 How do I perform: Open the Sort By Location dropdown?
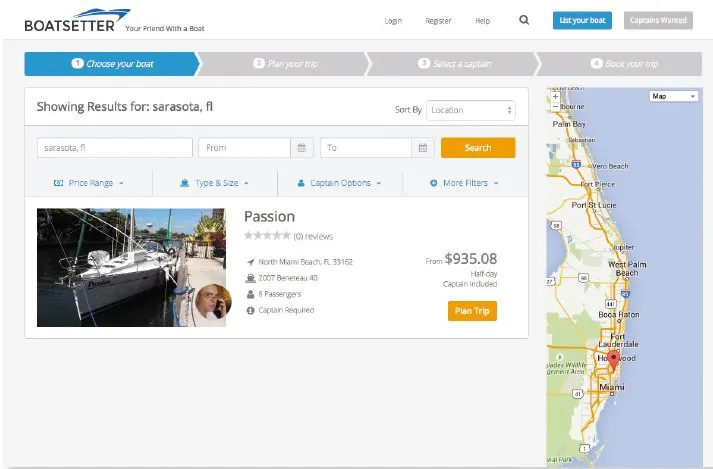[x=470, y=110]
